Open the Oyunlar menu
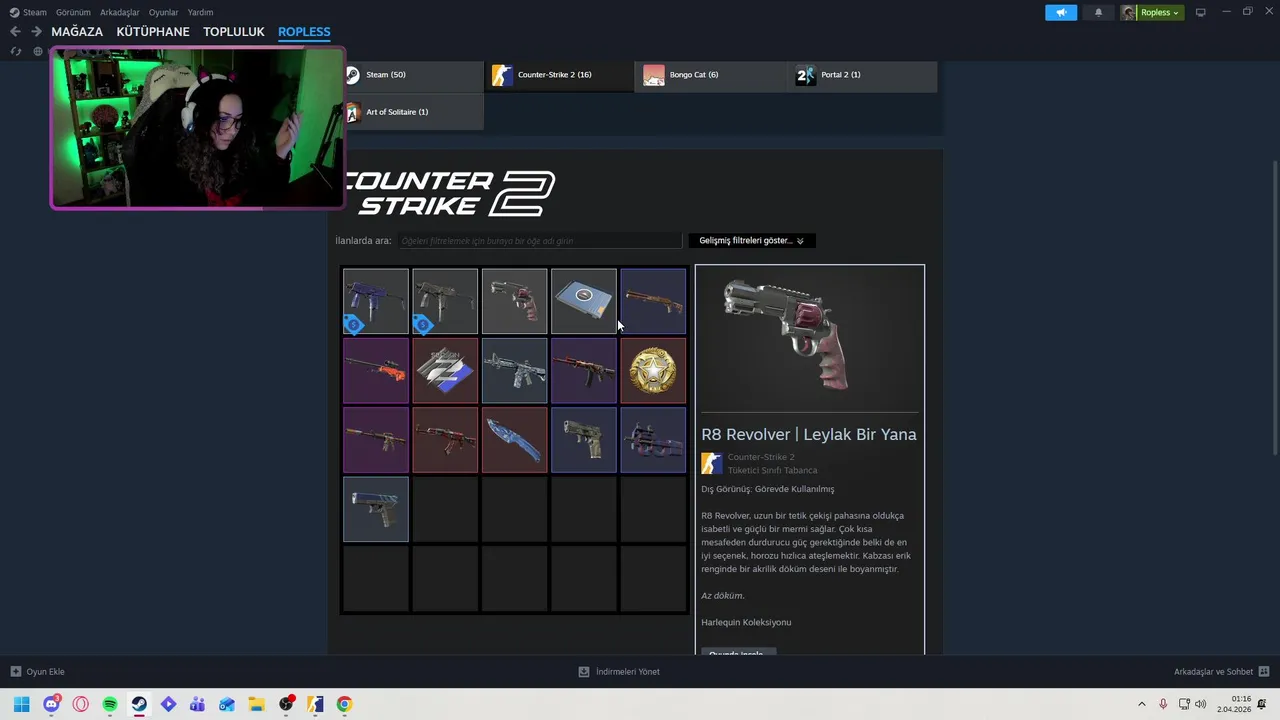The height and width of the screenshot is (720, 1280). click(163, 12)
